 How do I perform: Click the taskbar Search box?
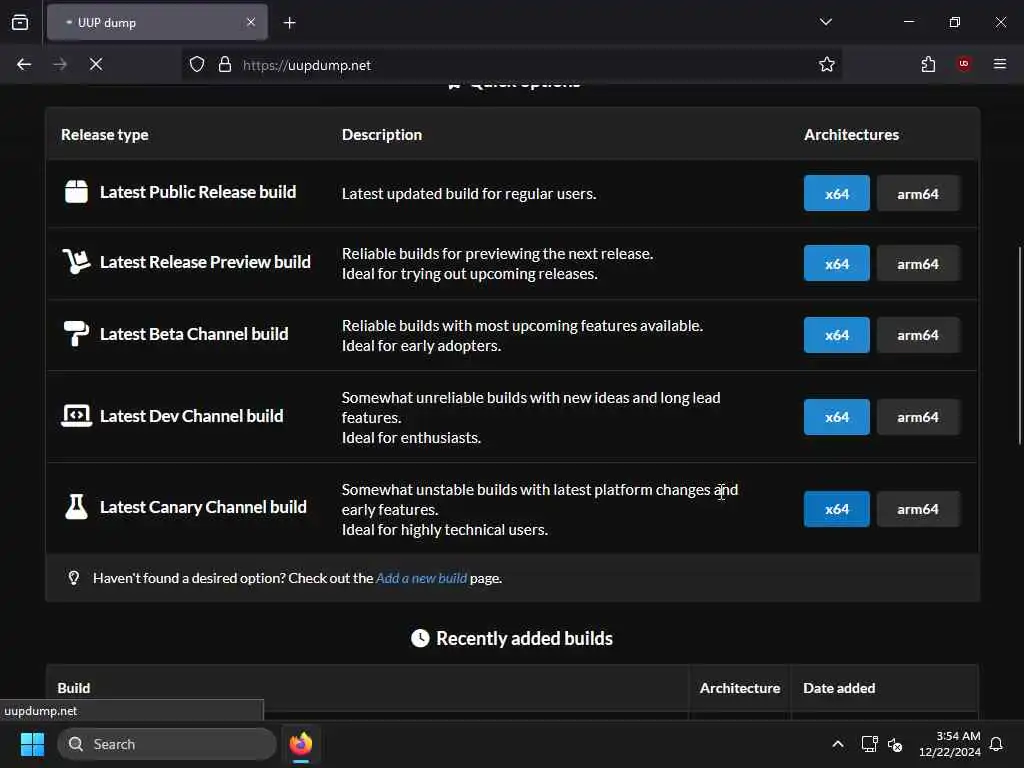pyautogui.click(x=167, y=744)
